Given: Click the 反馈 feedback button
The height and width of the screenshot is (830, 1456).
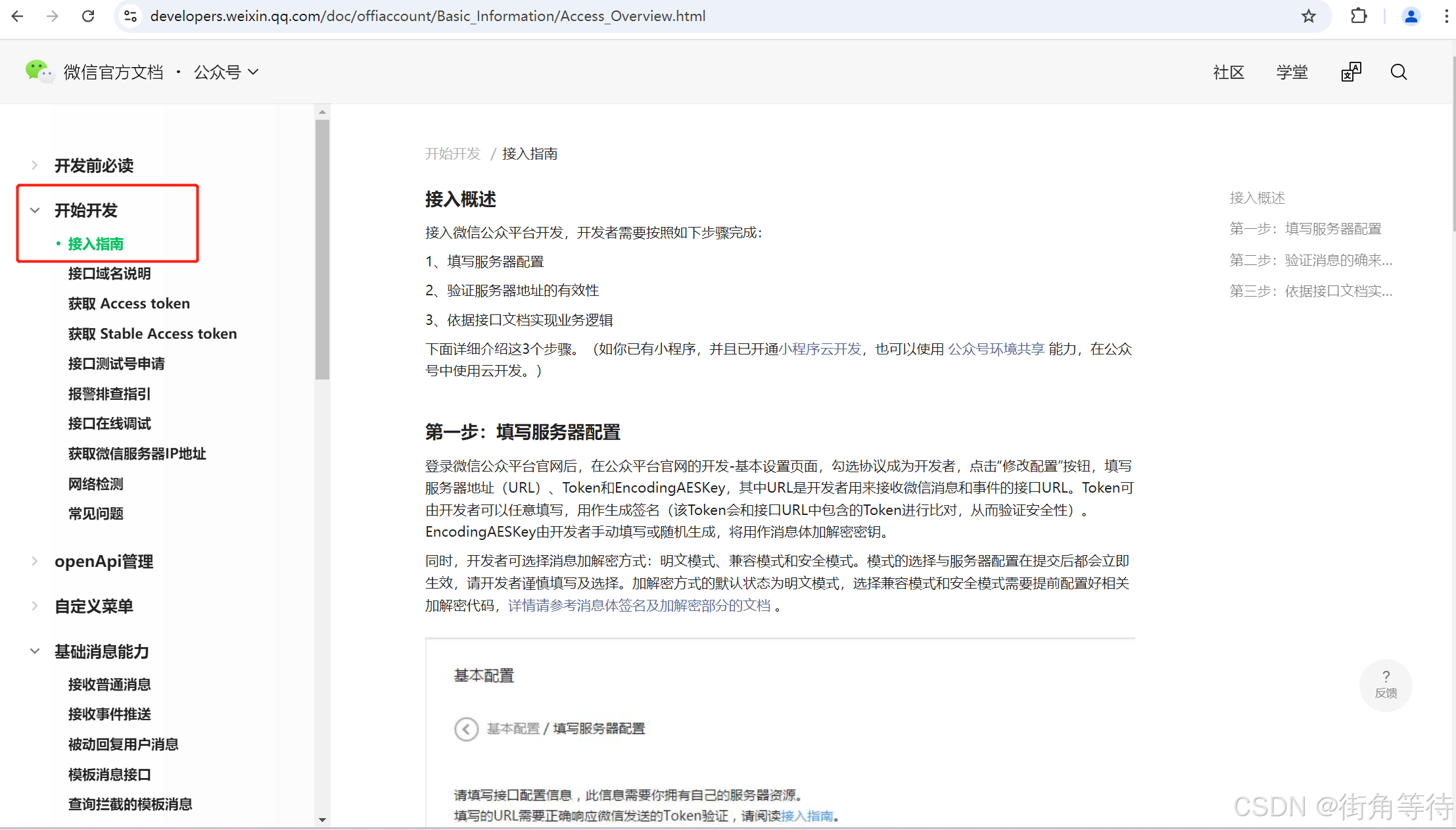Looking at the screenshot, I should pyautogui.click(x=1385, y=685).
